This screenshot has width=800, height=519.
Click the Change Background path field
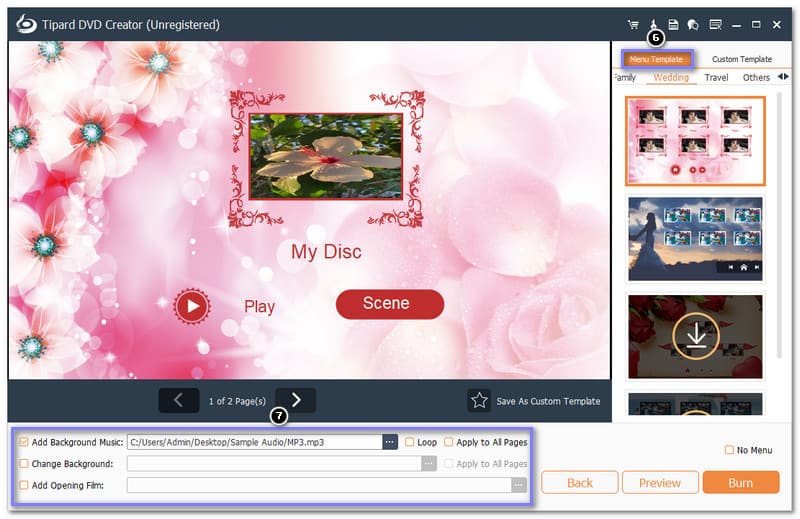[274, 463]
